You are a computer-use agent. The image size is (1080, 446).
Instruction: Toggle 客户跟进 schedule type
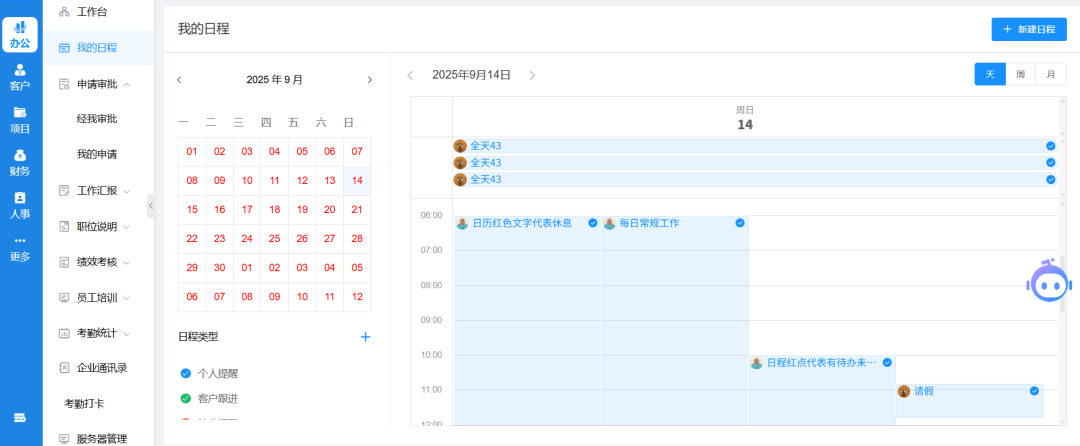pyautogui.click(x=185, y=399)
